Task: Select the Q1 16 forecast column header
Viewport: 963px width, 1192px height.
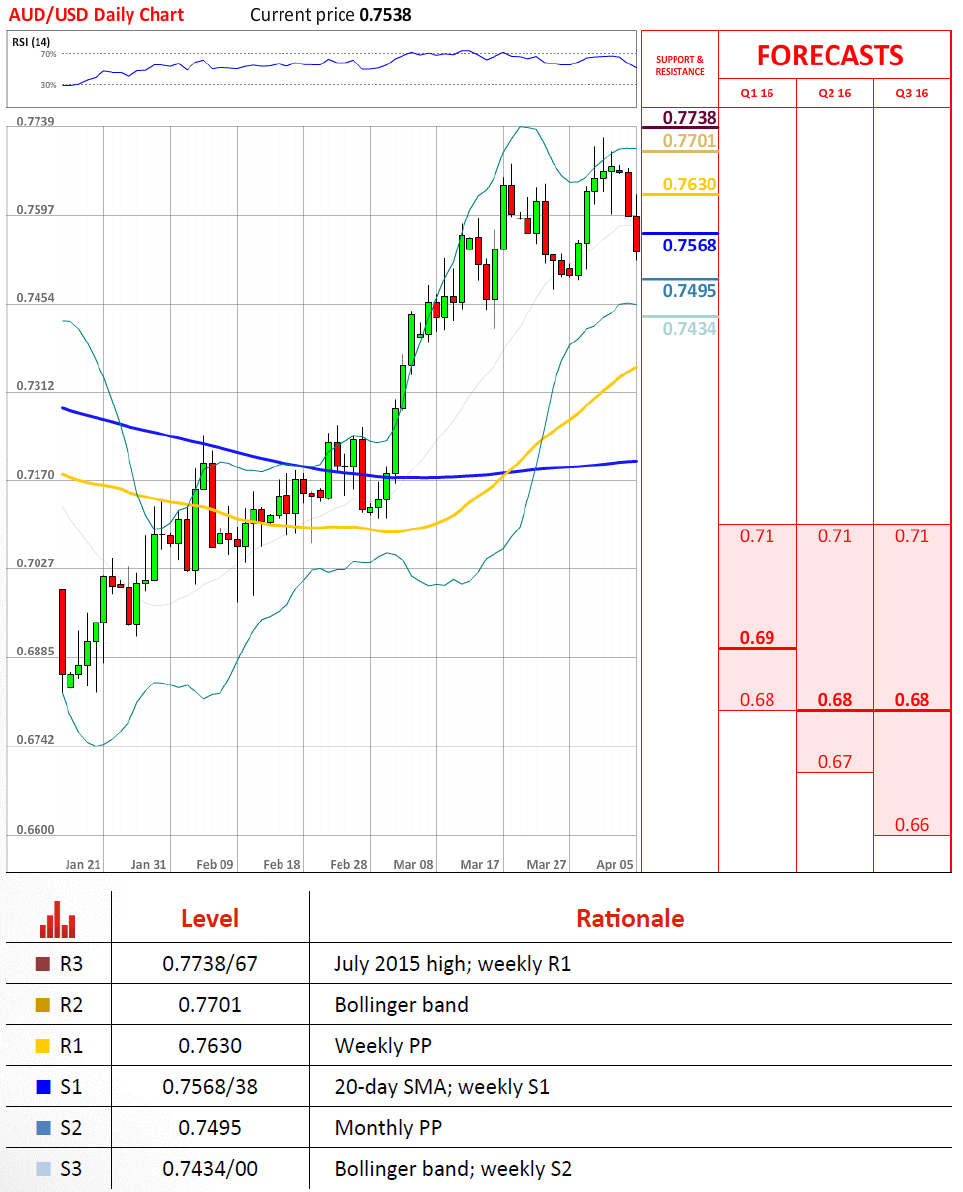Action: (x=757, y=93)
